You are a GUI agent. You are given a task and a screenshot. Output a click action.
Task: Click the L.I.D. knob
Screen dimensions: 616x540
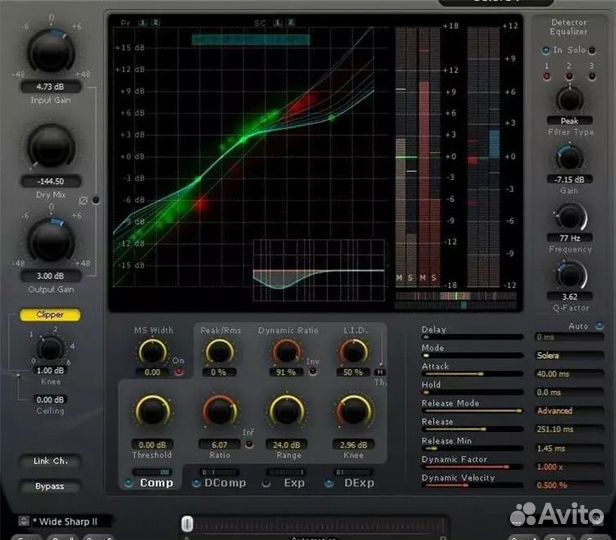pos(353,352)
